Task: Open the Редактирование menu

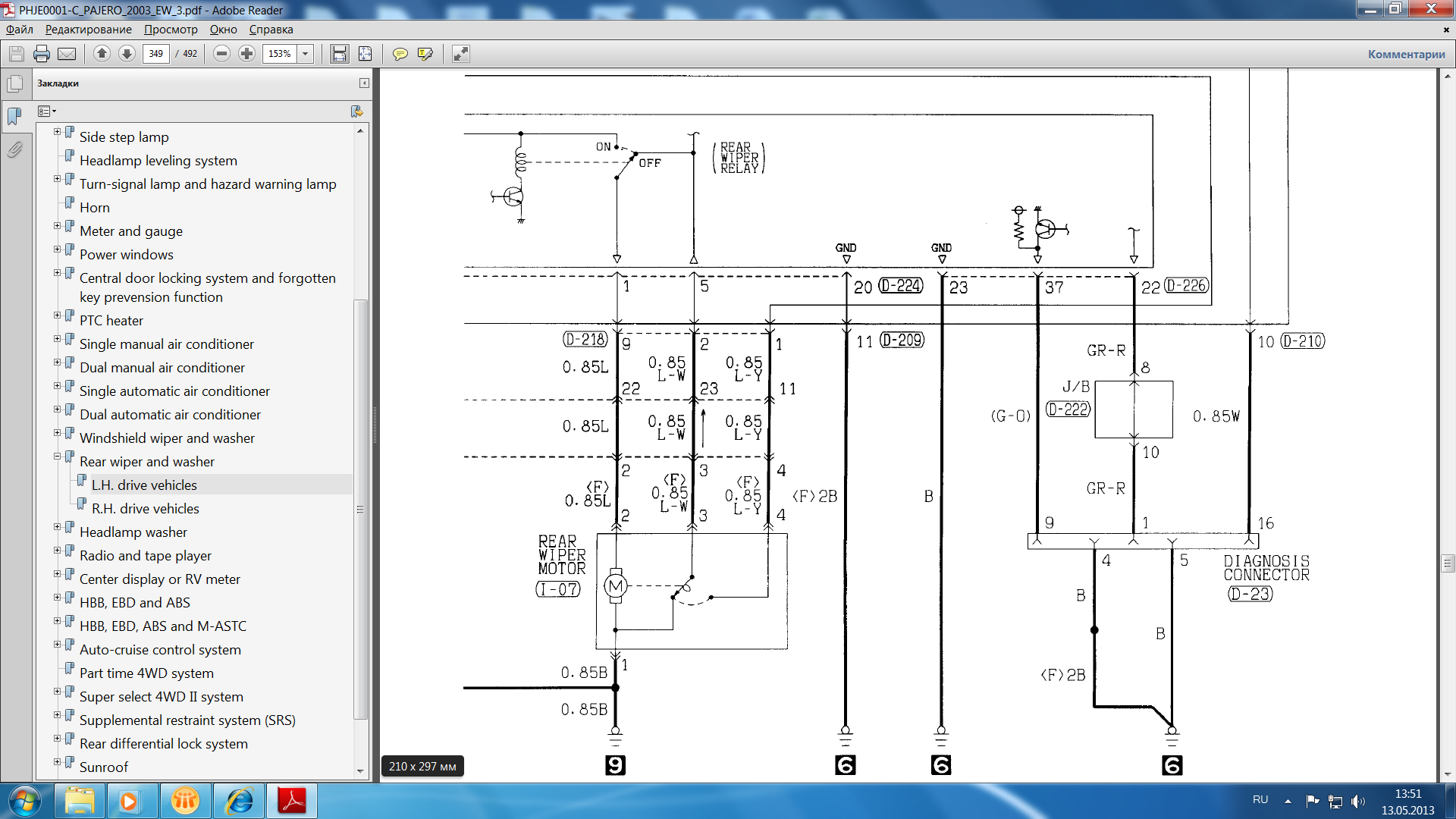Action: click(x=88, y=30)
